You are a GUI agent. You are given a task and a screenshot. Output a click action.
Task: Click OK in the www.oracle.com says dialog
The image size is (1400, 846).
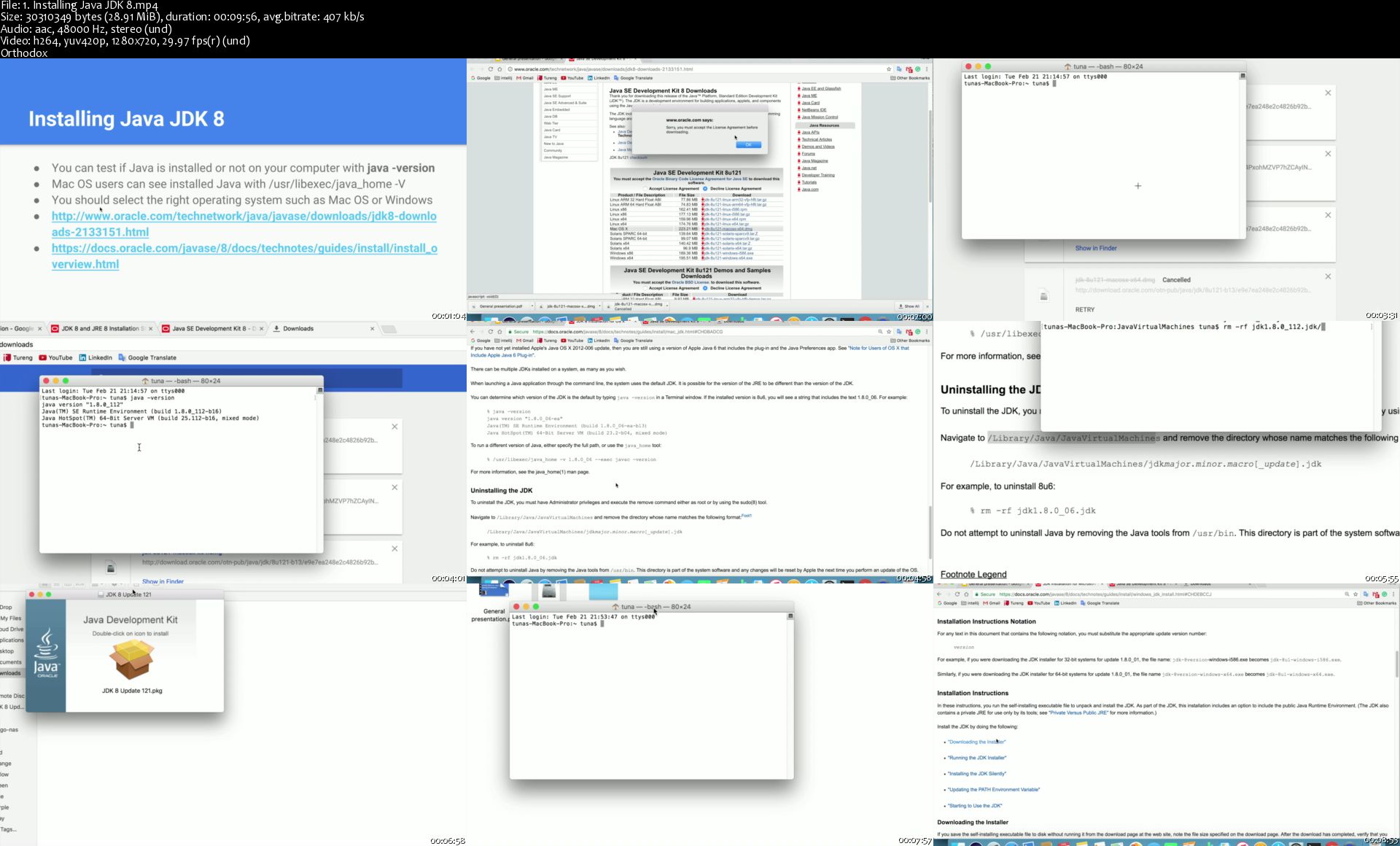click(x=748, y=144)
